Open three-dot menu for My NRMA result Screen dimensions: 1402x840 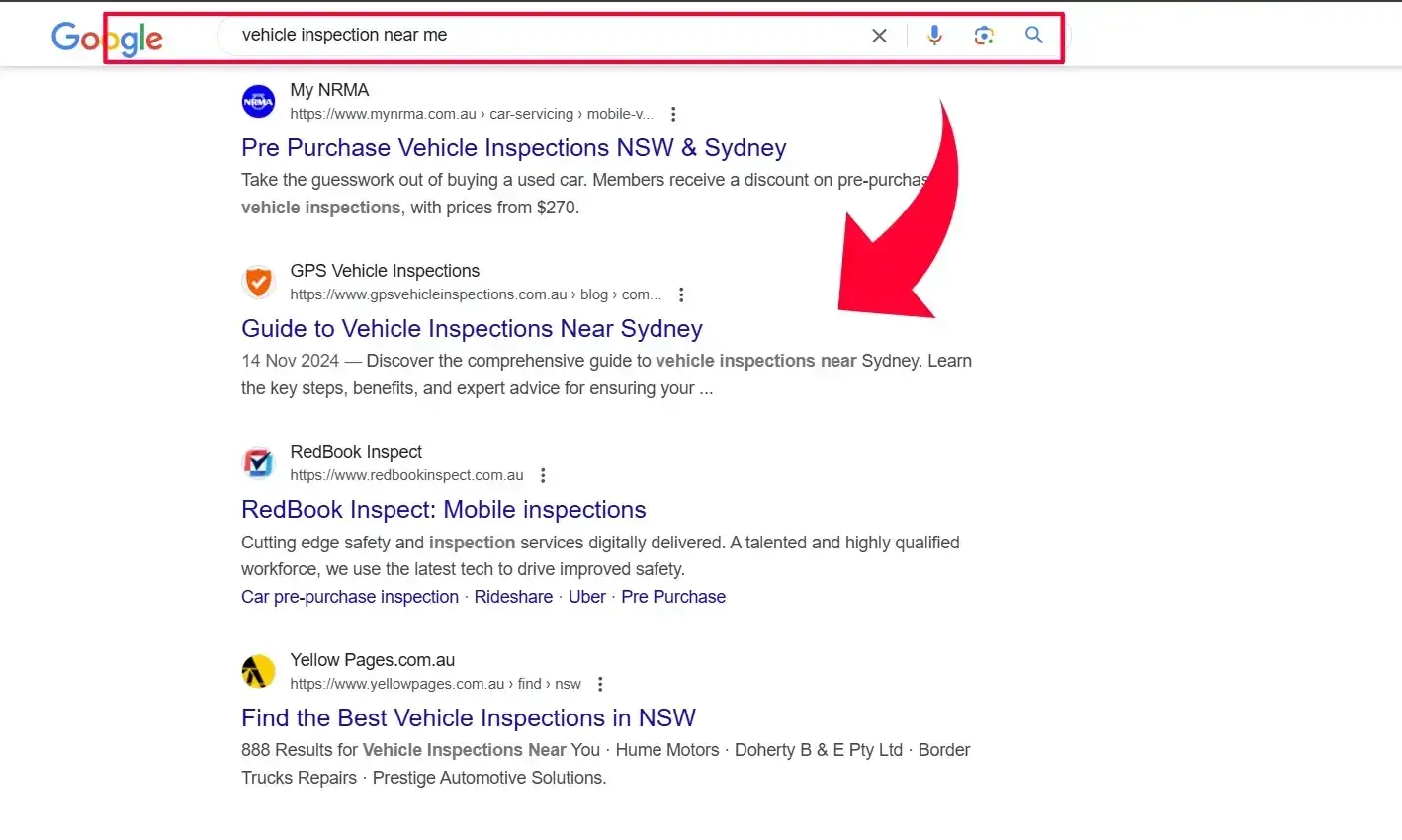click(x=673, y=114)
